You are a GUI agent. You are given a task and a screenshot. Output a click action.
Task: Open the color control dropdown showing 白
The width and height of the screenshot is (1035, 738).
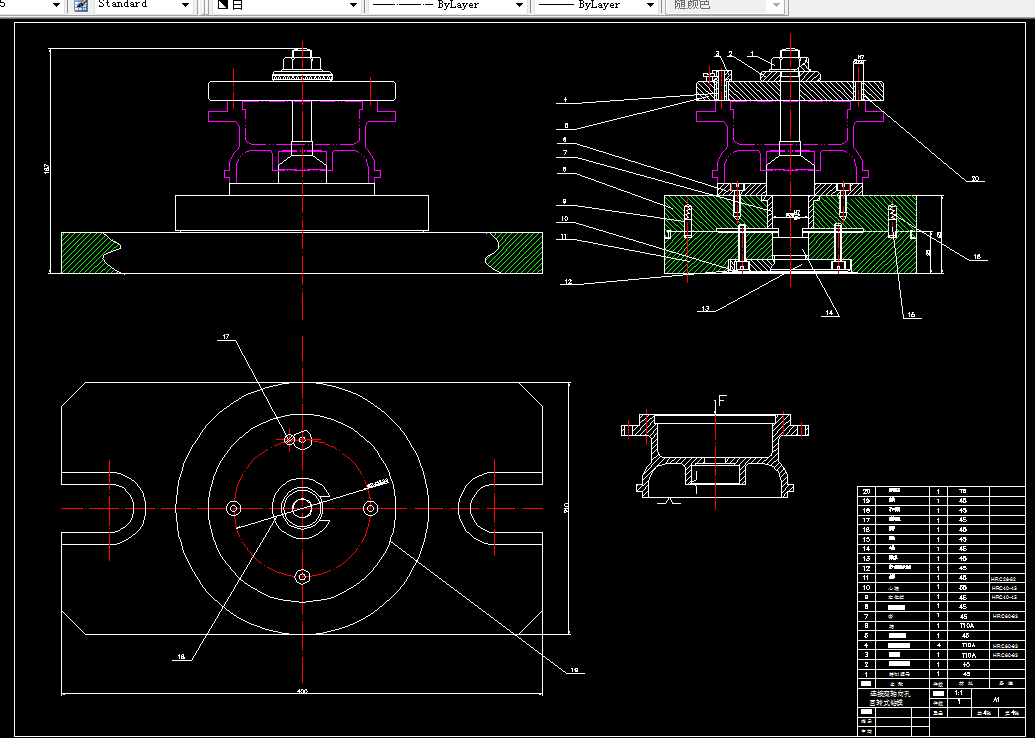click(x=287, y=5)
